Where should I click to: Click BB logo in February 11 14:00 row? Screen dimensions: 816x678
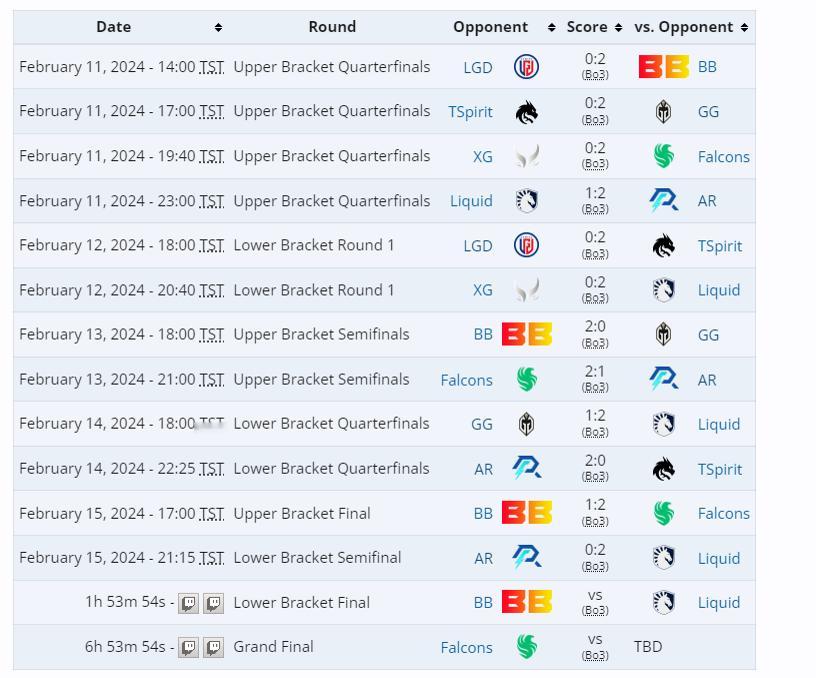coord(664,67)
